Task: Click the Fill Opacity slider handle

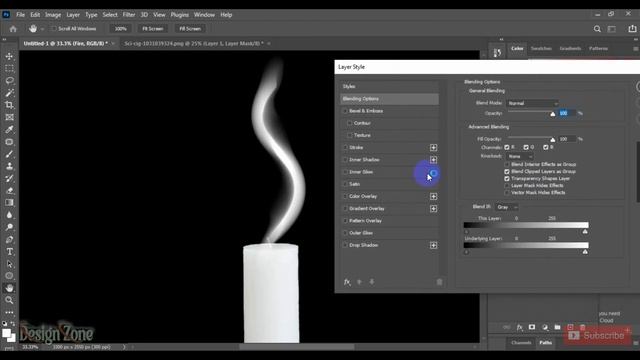Action: click(x=553, y=140)
